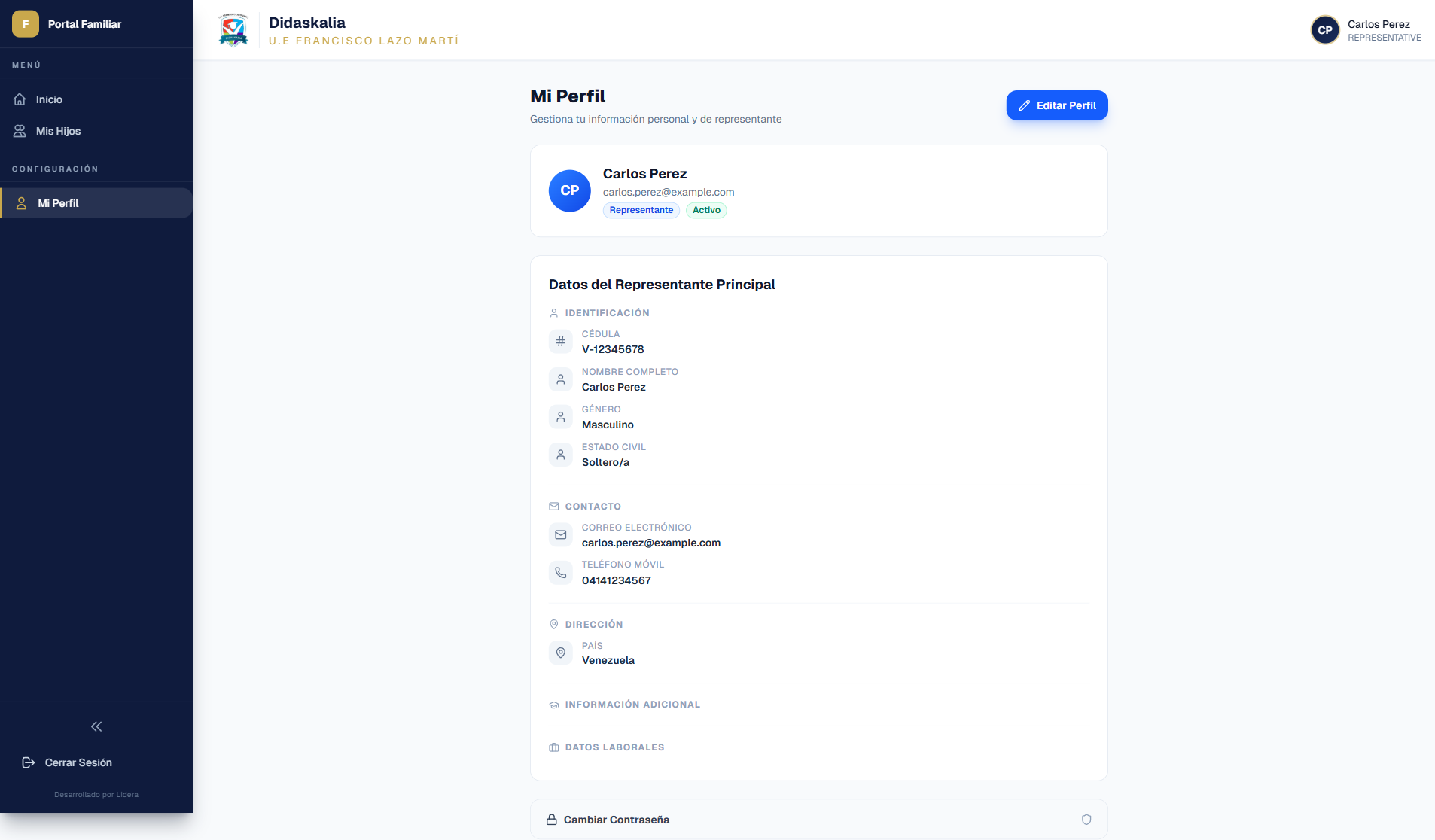Screen dimensions: 1435x840
Task: Click the lock icon beside Cambiar Contraseña
Action: (x=552, y=820)
